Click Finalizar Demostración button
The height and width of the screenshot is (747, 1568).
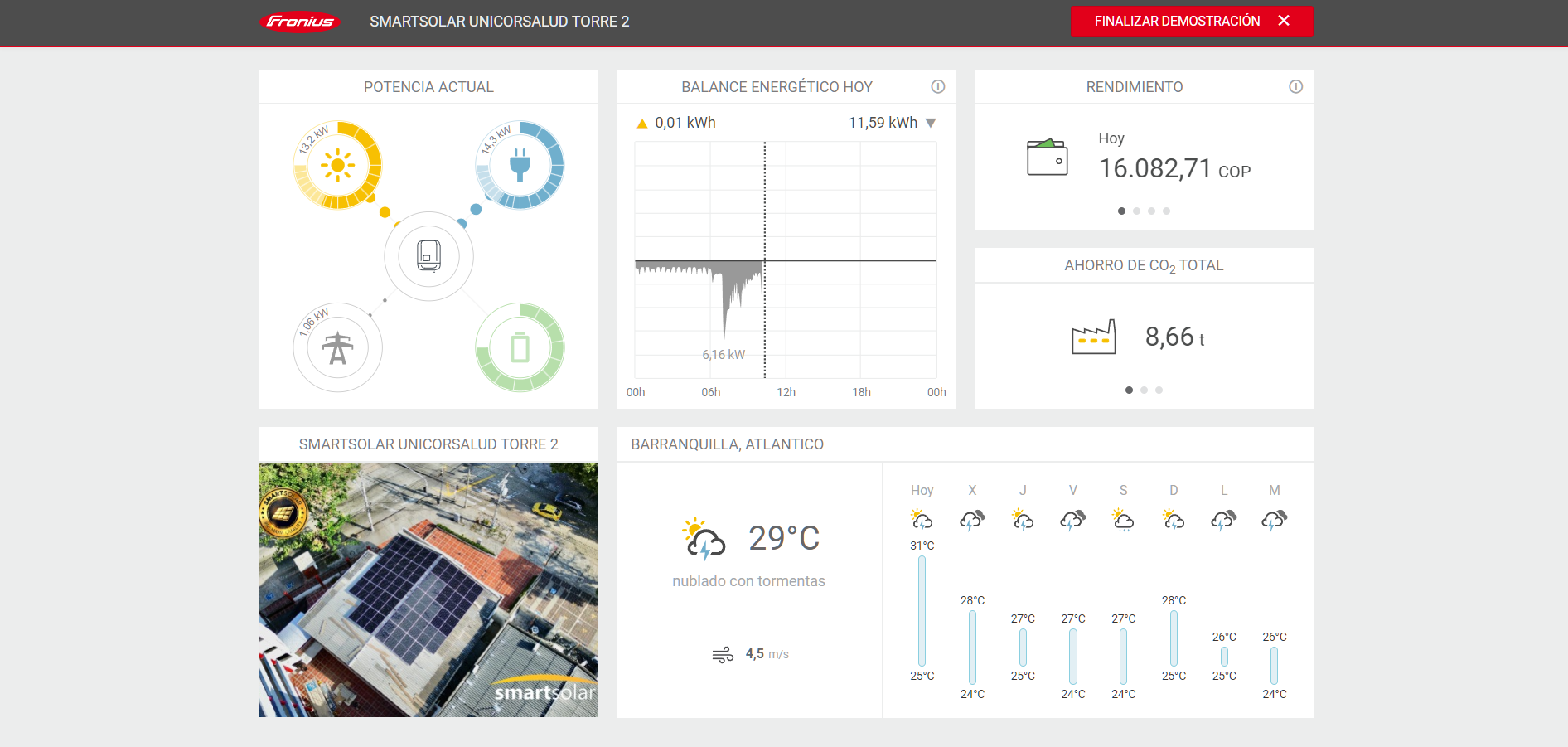(1177, 22)
